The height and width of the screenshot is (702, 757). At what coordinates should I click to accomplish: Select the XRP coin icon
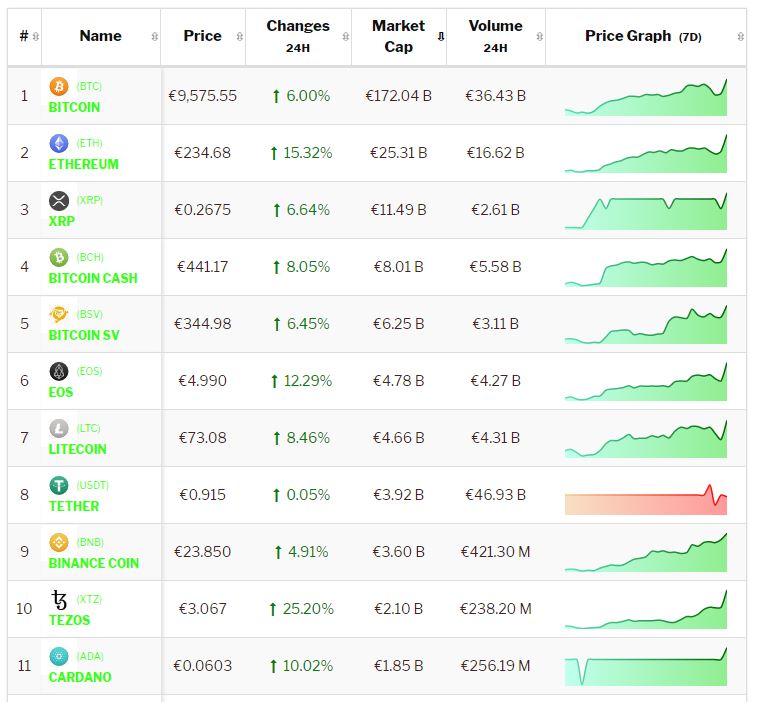point(59,200)
